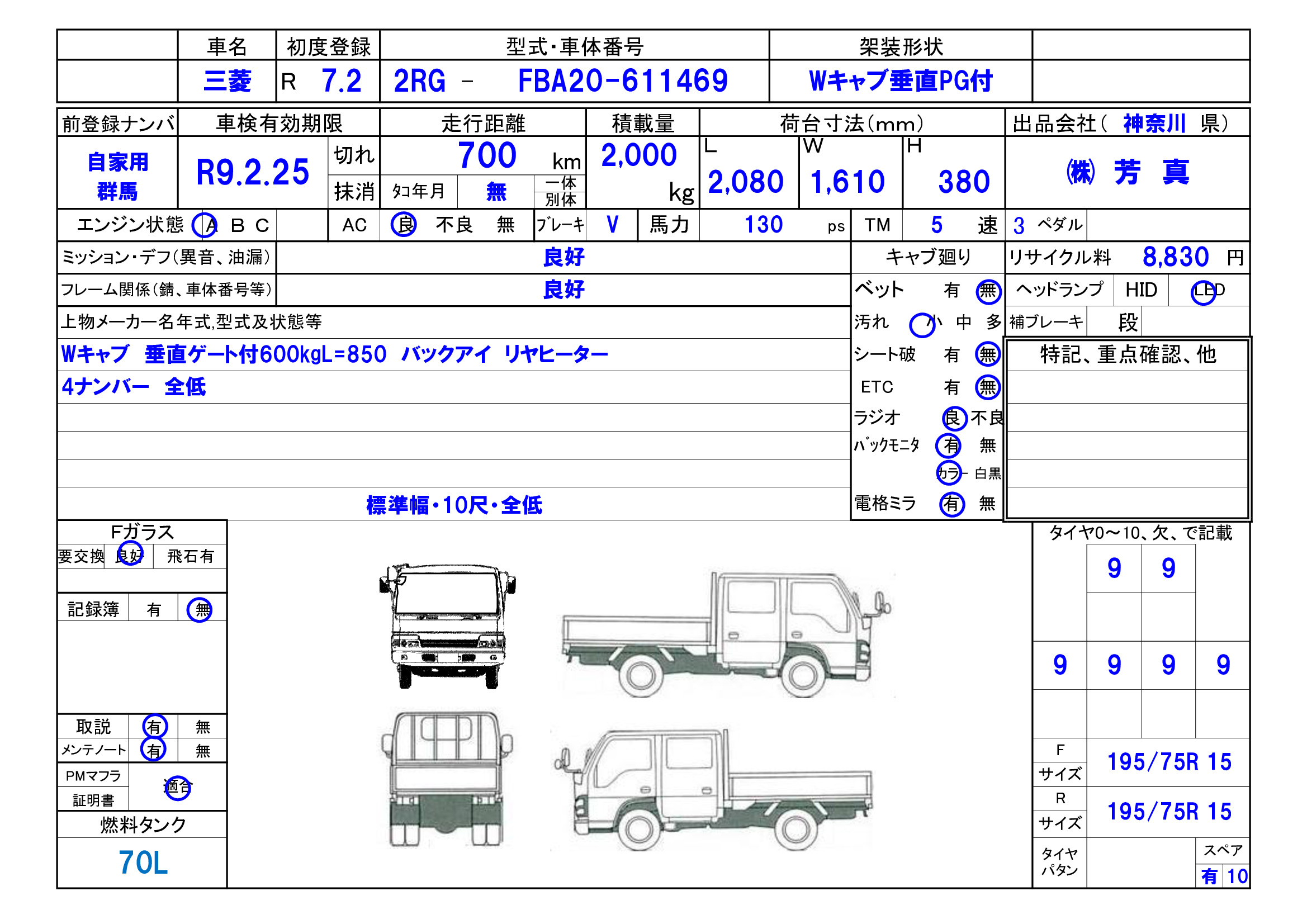Select circled 良 option for AC
The width and height of the screenshot is (1307, 924).
pos(404,225)
